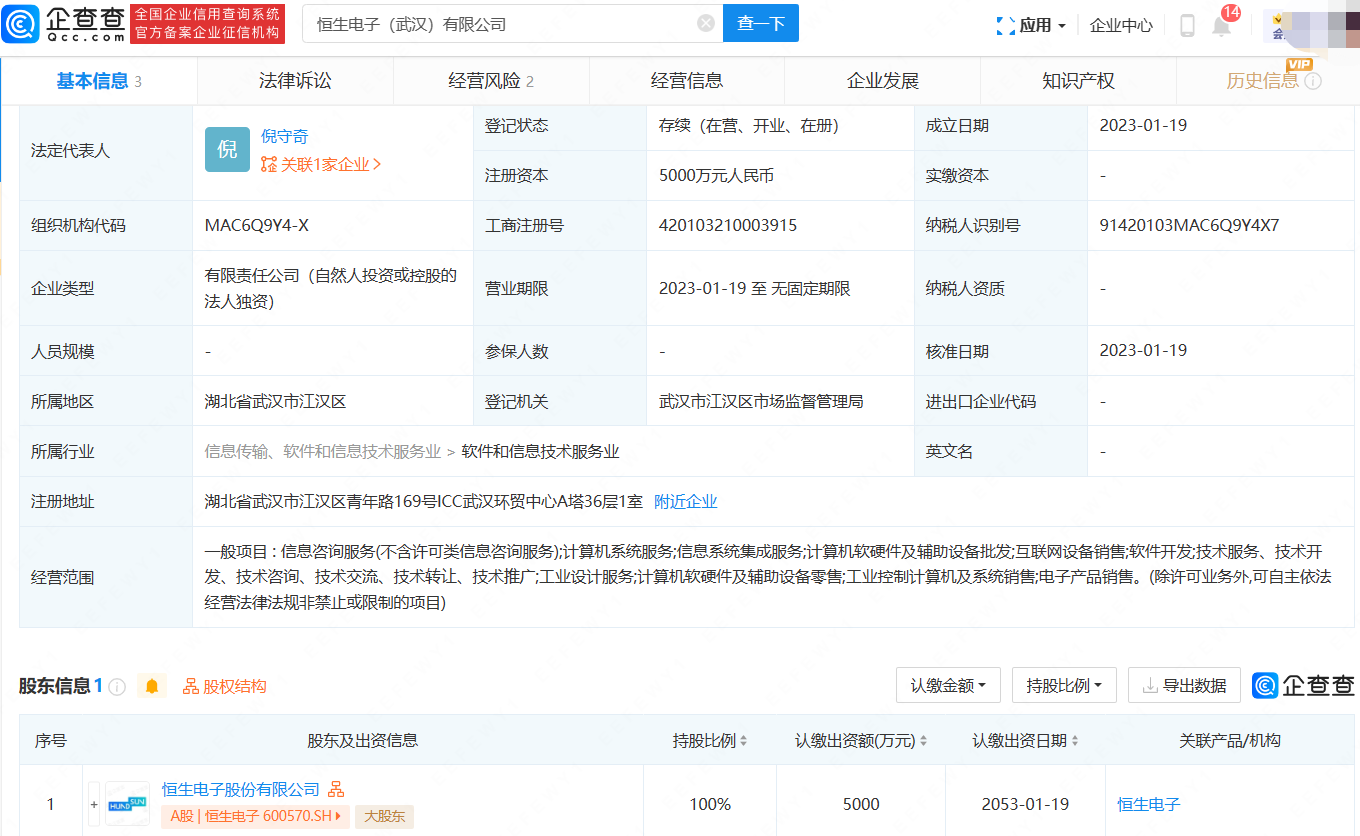Viewport: 1360px width, 836px height.
Task: Click the registration number 420103210003915
Action: tap(728, 226)
